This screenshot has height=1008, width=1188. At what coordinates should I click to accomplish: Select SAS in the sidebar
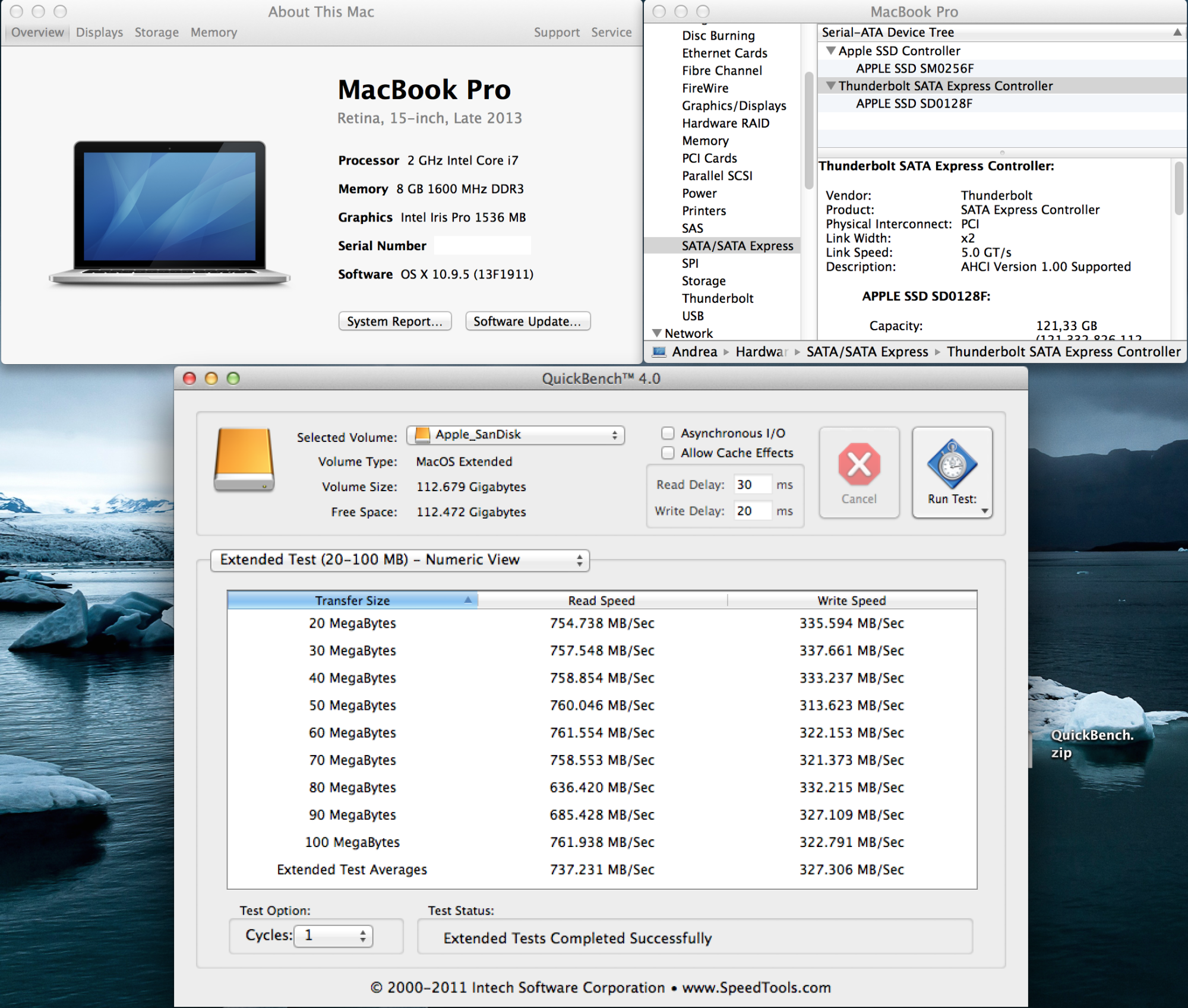coord(693,228)
